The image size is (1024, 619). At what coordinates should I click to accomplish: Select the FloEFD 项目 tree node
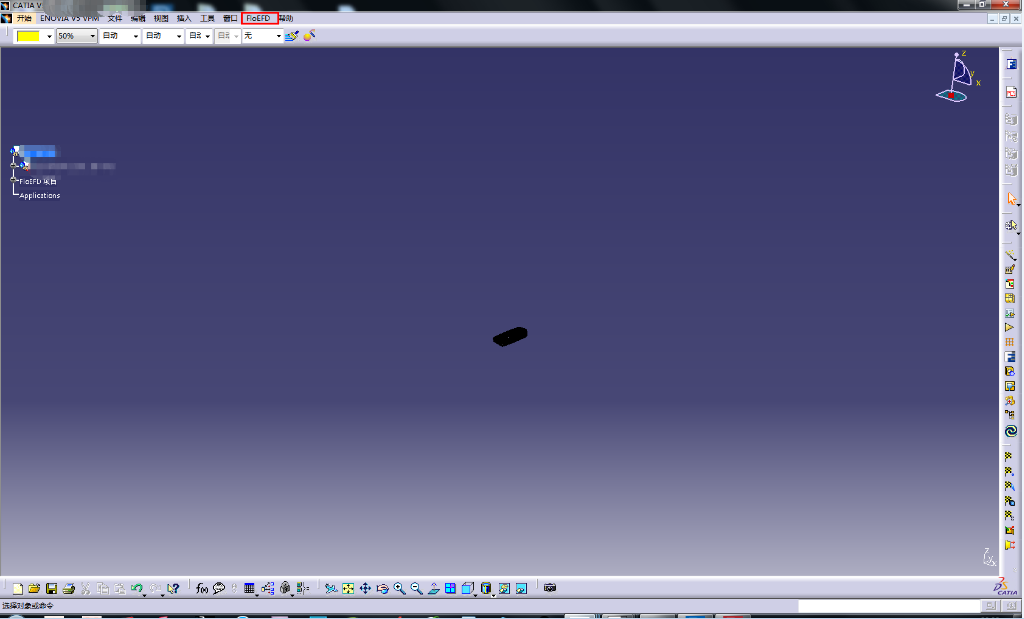point(38,182)
